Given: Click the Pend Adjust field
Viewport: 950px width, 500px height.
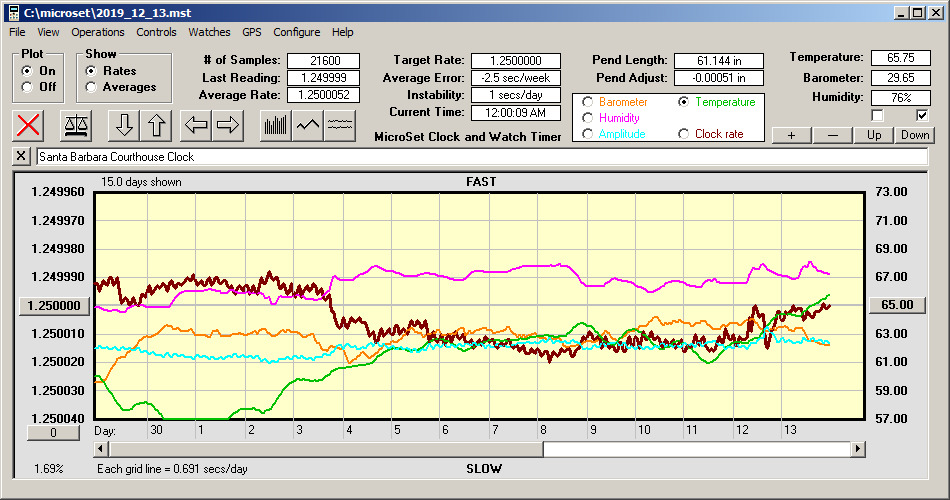Looking at the screenshot, I should (x=719, y=78).
